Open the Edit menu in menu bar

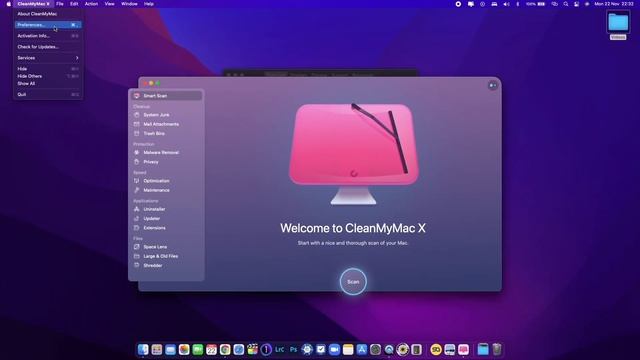74,4
